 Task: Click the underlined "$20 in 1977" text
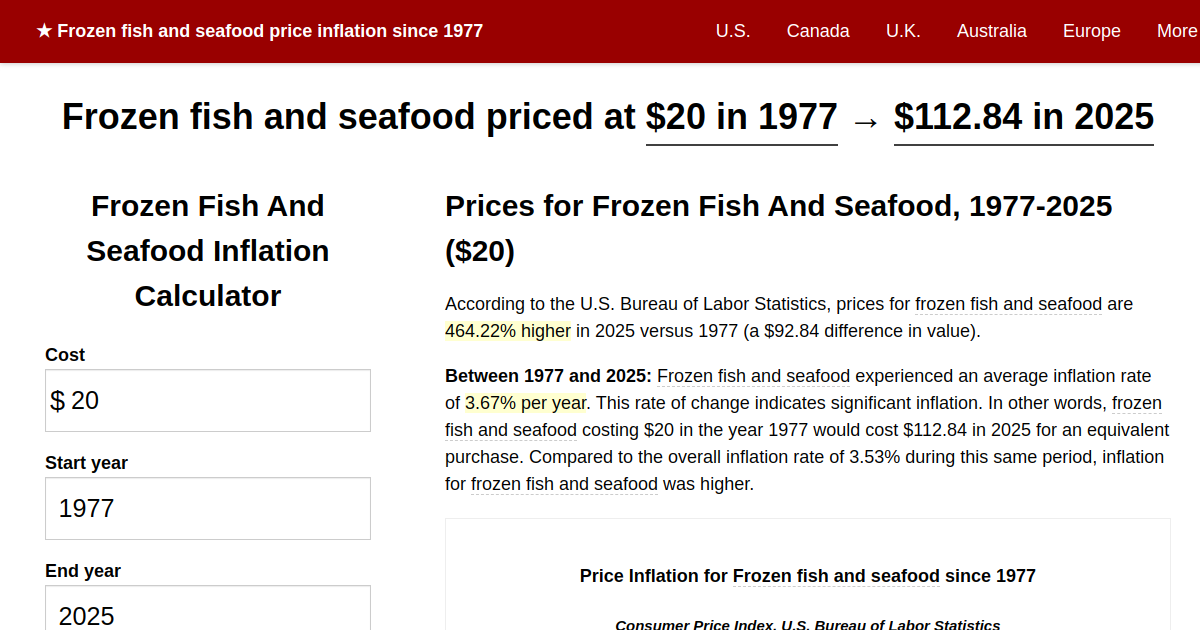pos(741,117)
